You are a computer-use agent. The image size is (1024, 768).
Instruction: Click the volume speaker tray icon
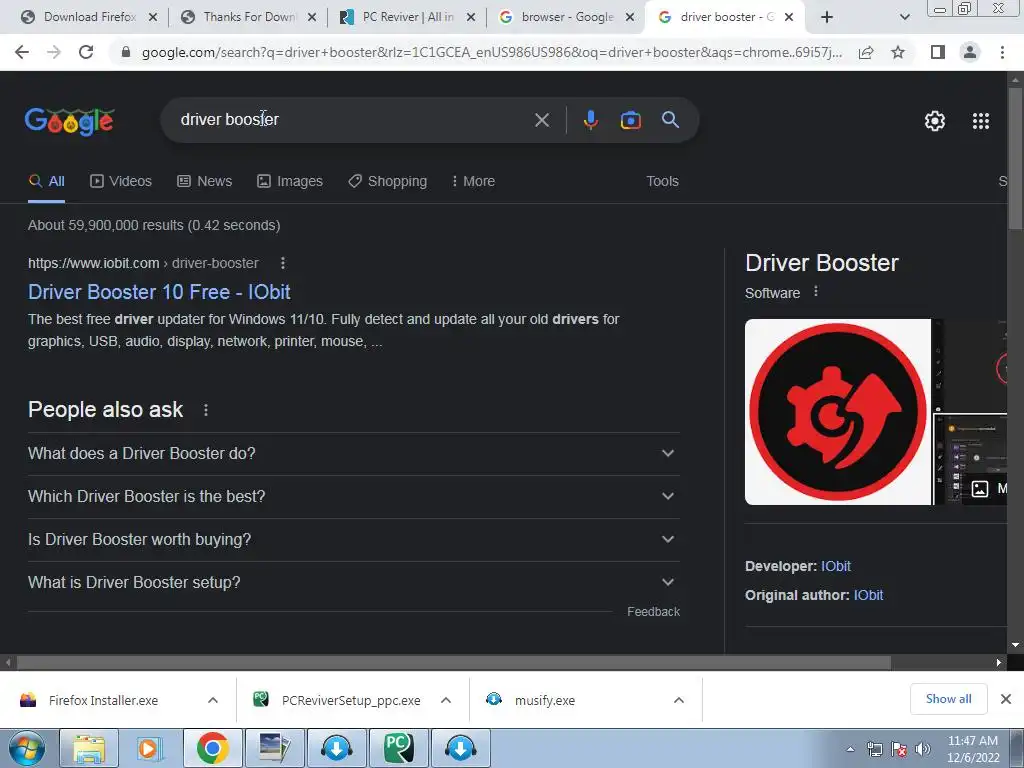(x=923, y=749)
